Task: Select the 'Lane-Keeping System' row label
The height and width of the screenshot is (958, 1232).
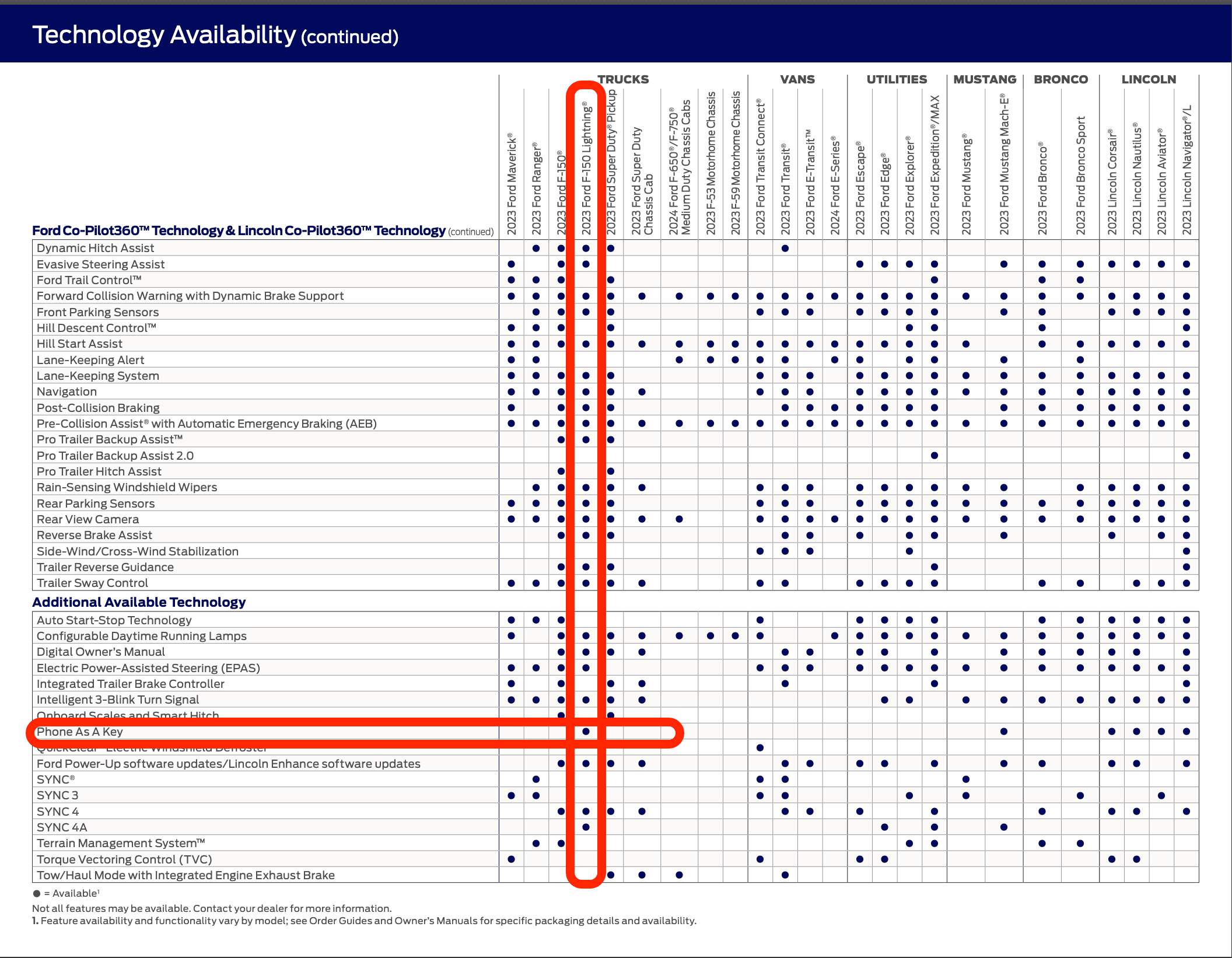Action: click(x=98, y=376)
